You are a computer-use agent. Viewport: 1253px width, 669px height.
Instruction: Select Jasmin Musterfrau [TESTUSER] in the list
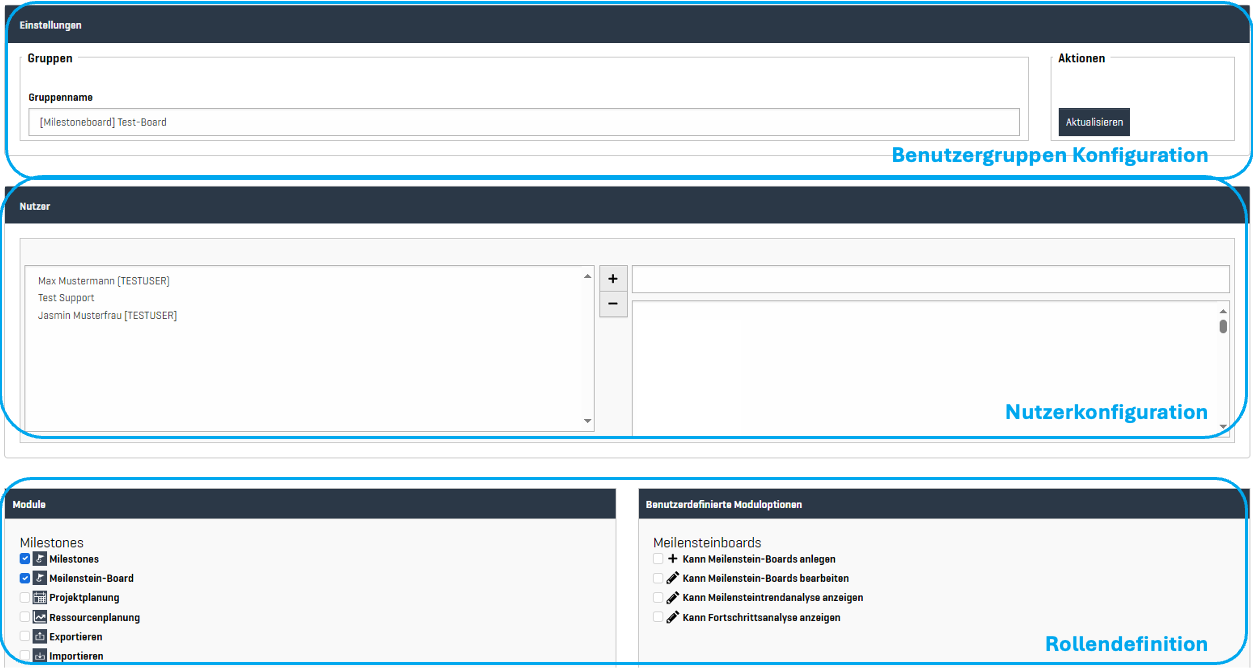[107, 315]
